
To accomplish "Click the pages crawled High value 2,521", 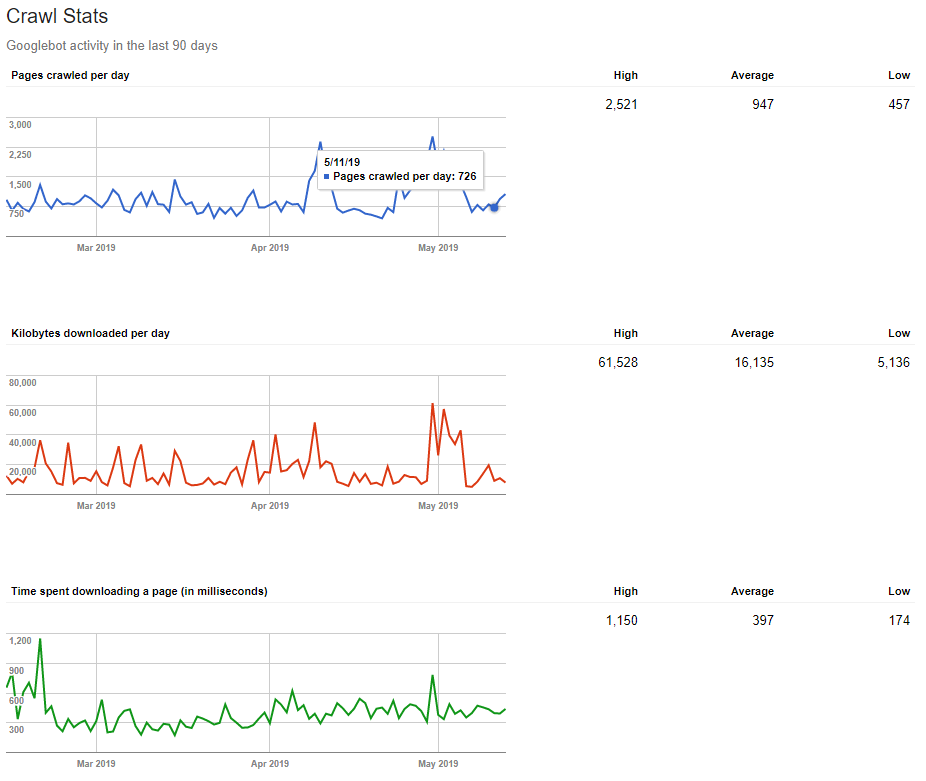I will (x=621, y=105).
